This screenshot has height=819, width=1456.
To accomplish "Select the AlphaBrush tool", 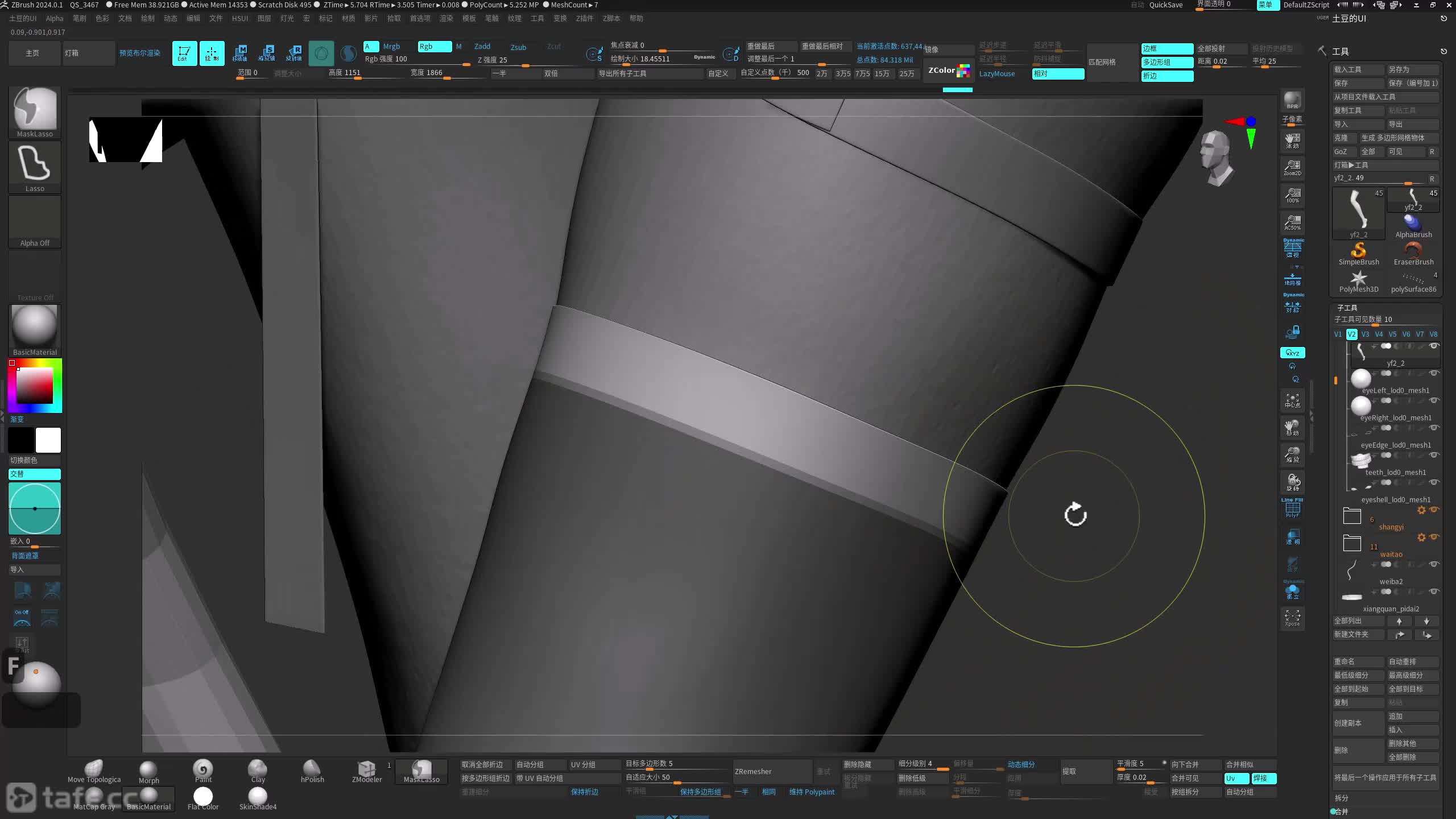I will click(1413, 226).
